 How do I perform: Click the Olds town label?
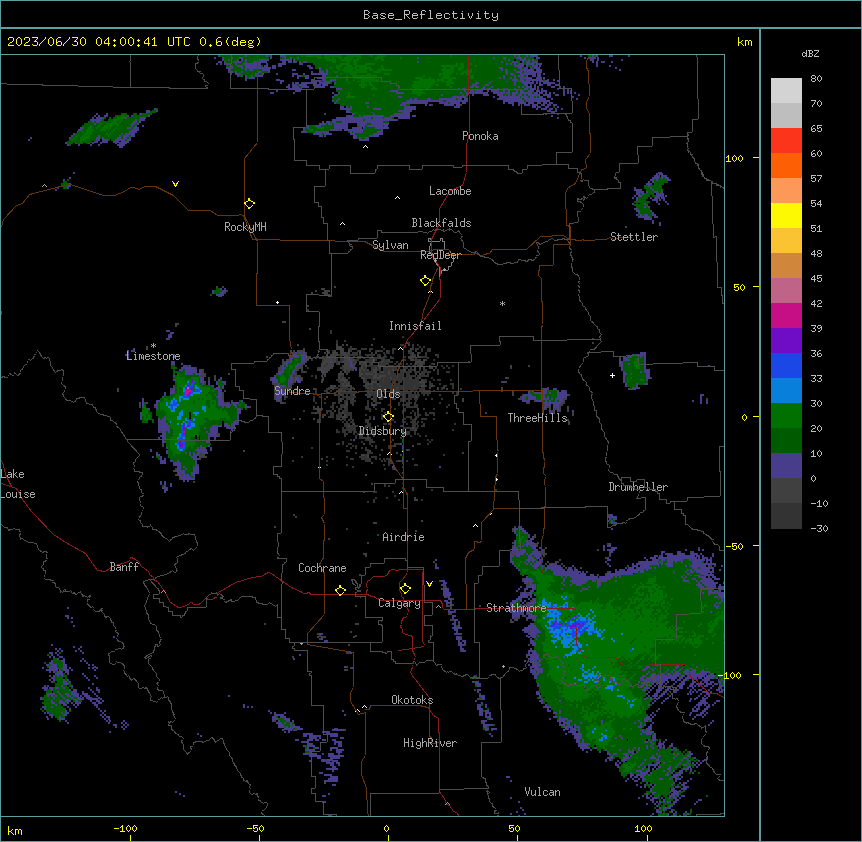pos(388,394)
